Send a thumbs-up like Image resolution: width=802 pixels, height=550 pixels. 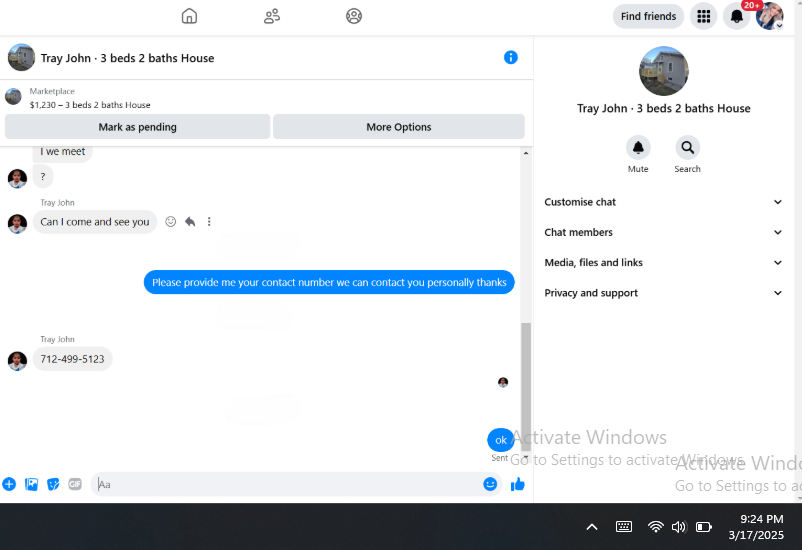[x=518, y=484]
